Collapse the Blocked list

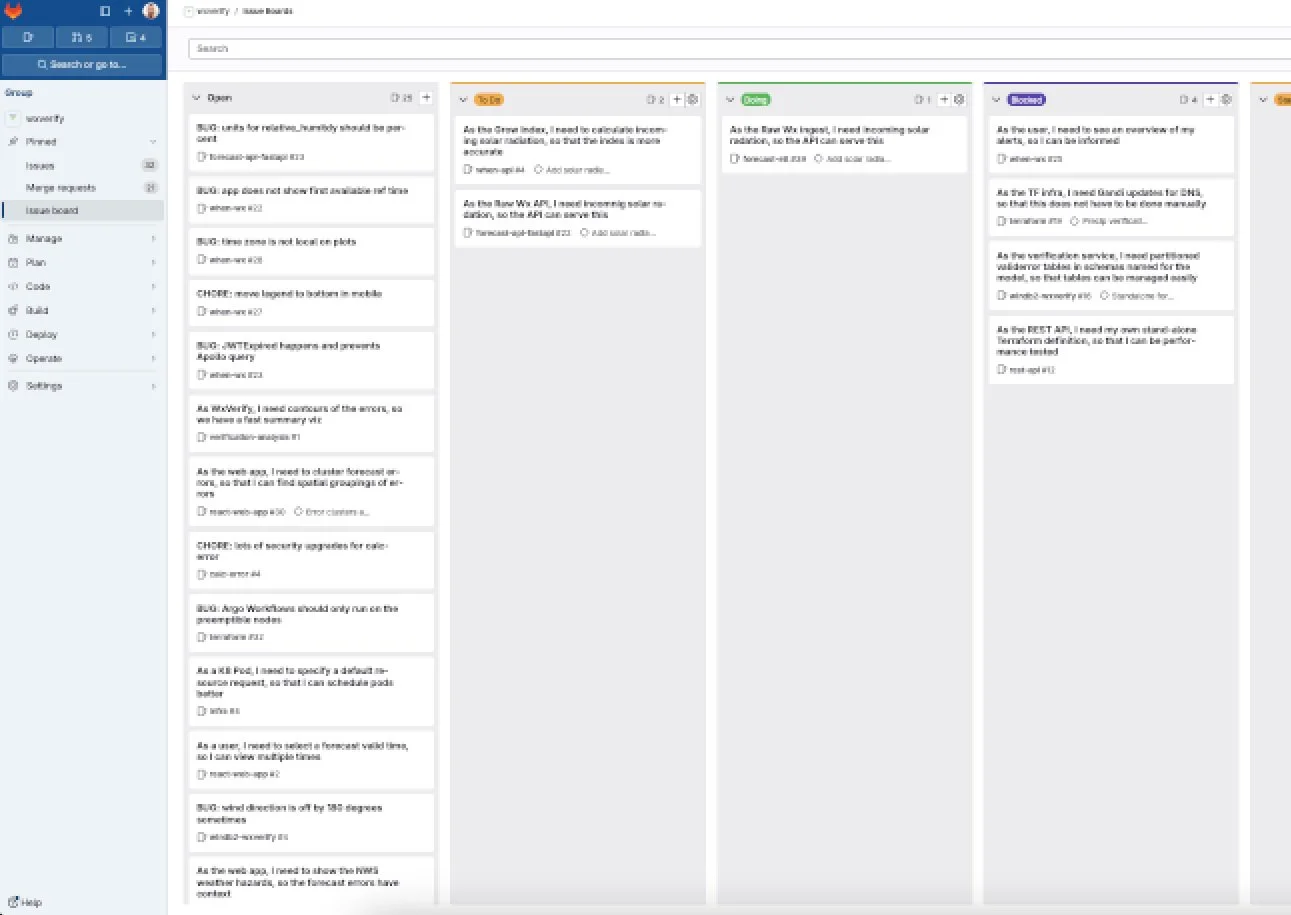point(996,99)
